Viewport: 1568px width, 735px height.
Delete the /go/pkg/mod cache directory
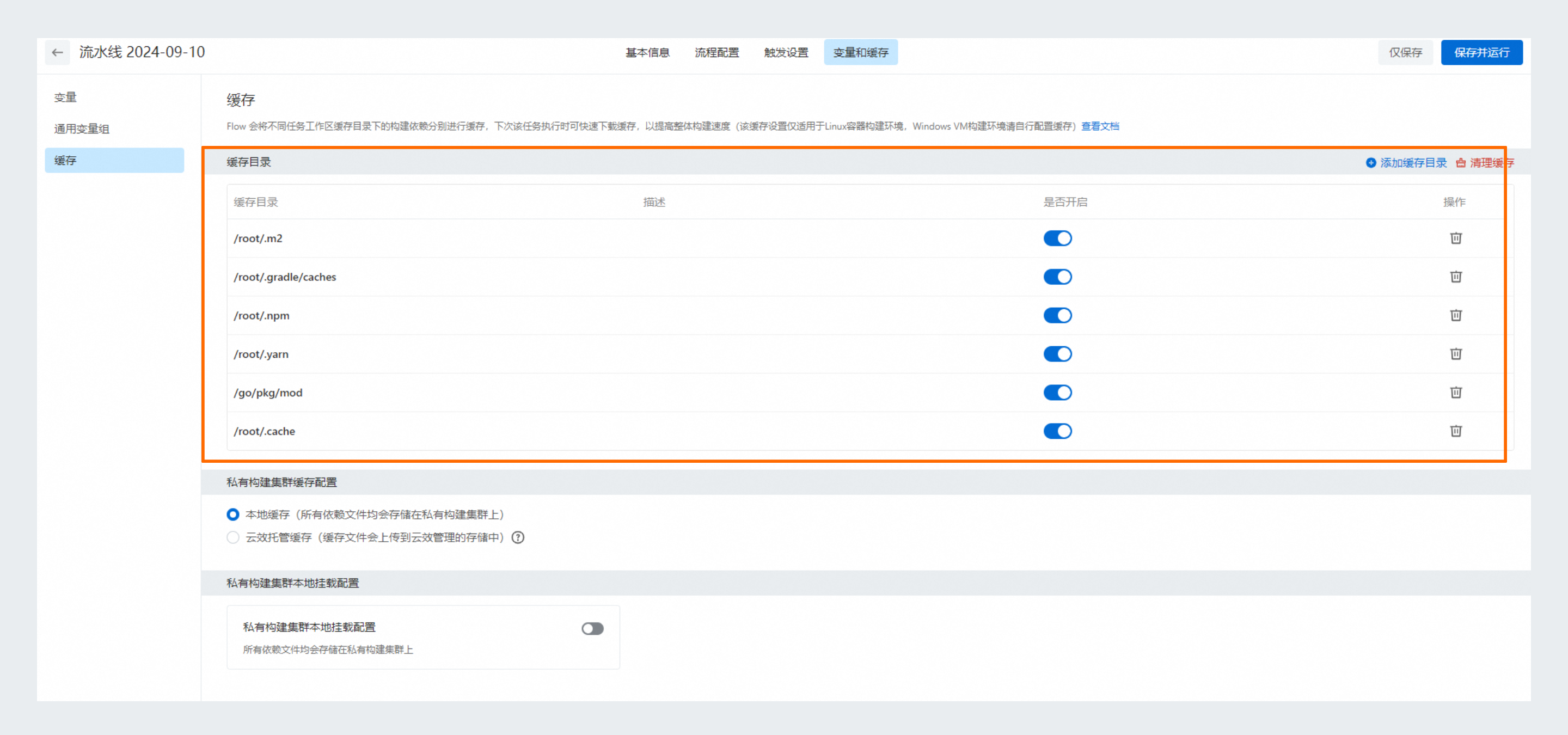tap(1455, 393)
